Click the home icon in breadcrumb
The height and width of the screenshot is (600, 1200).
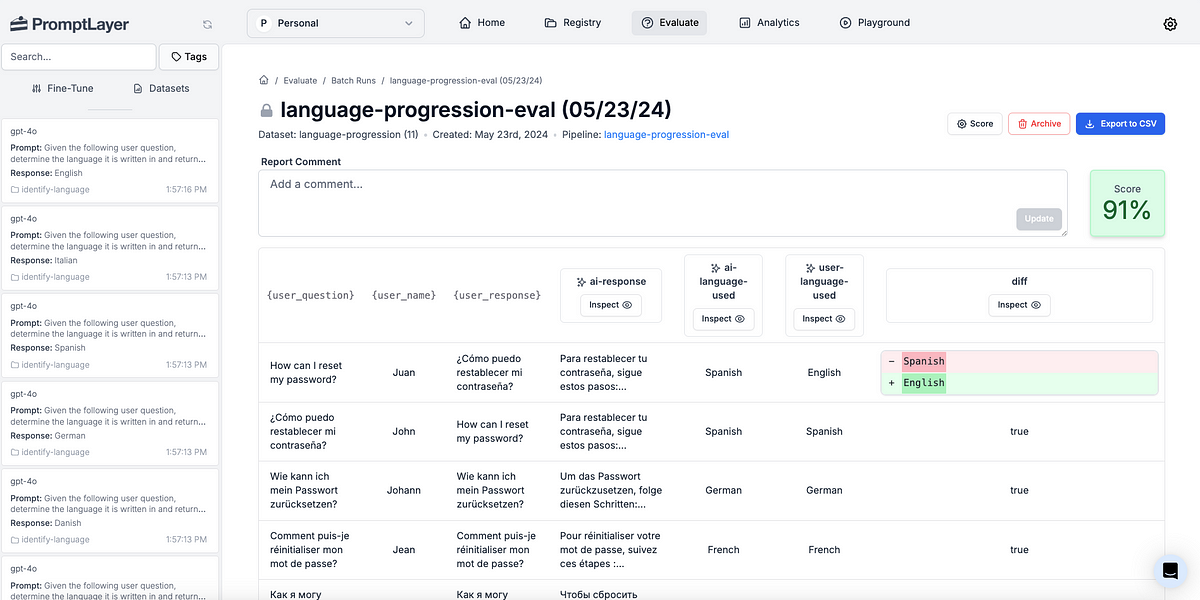point(264,80)
